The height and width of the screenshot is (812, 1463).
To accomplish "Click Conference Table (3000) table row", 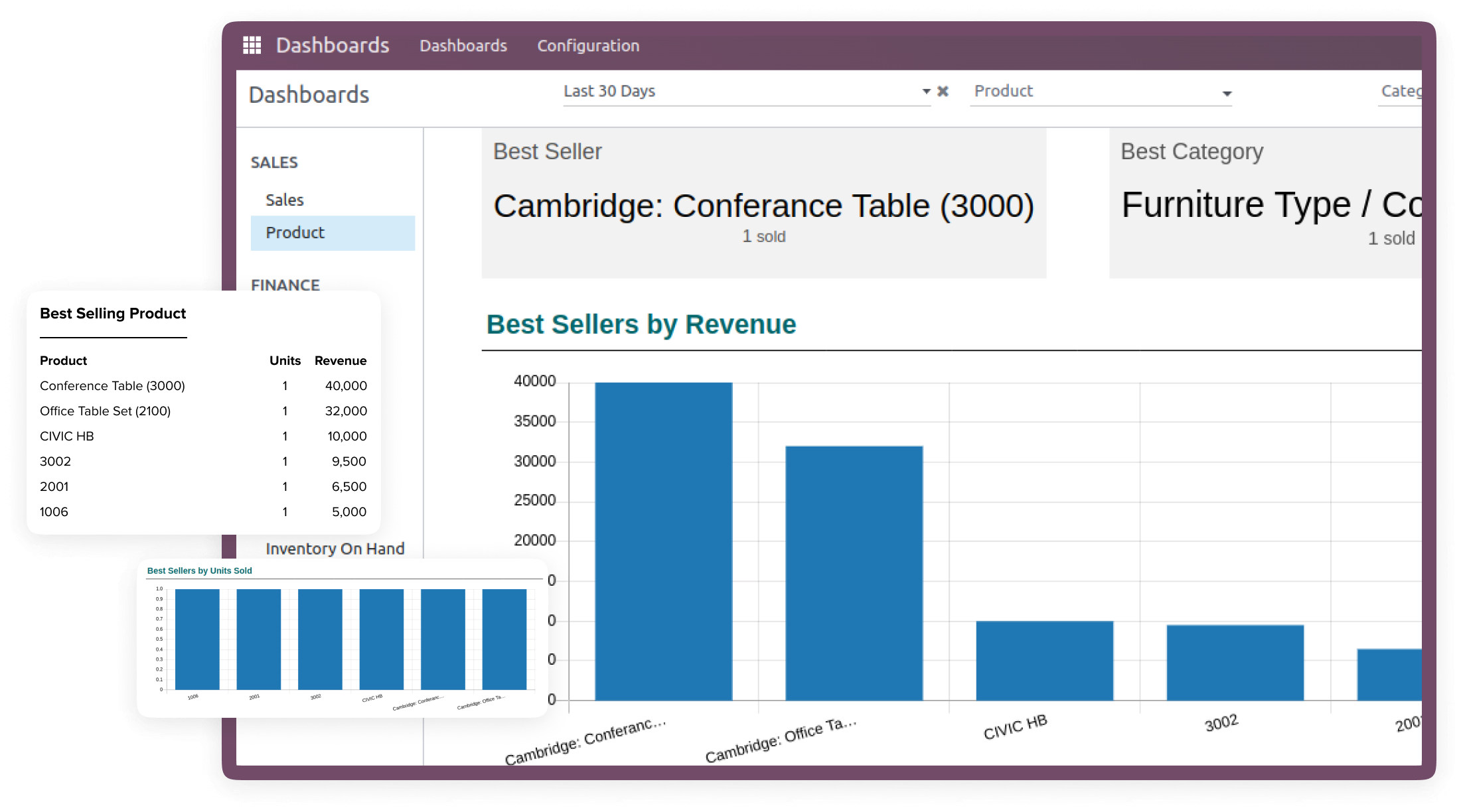I will coord(112,385).
